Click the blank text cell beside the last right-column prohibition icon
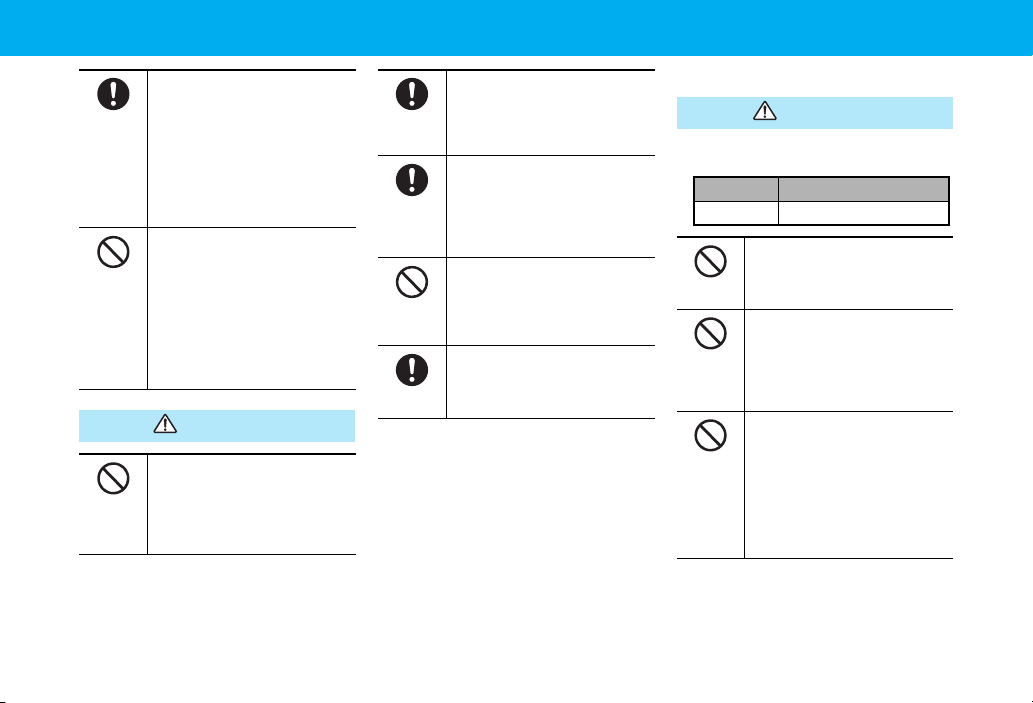1033x703 pixels. [849, 485]
